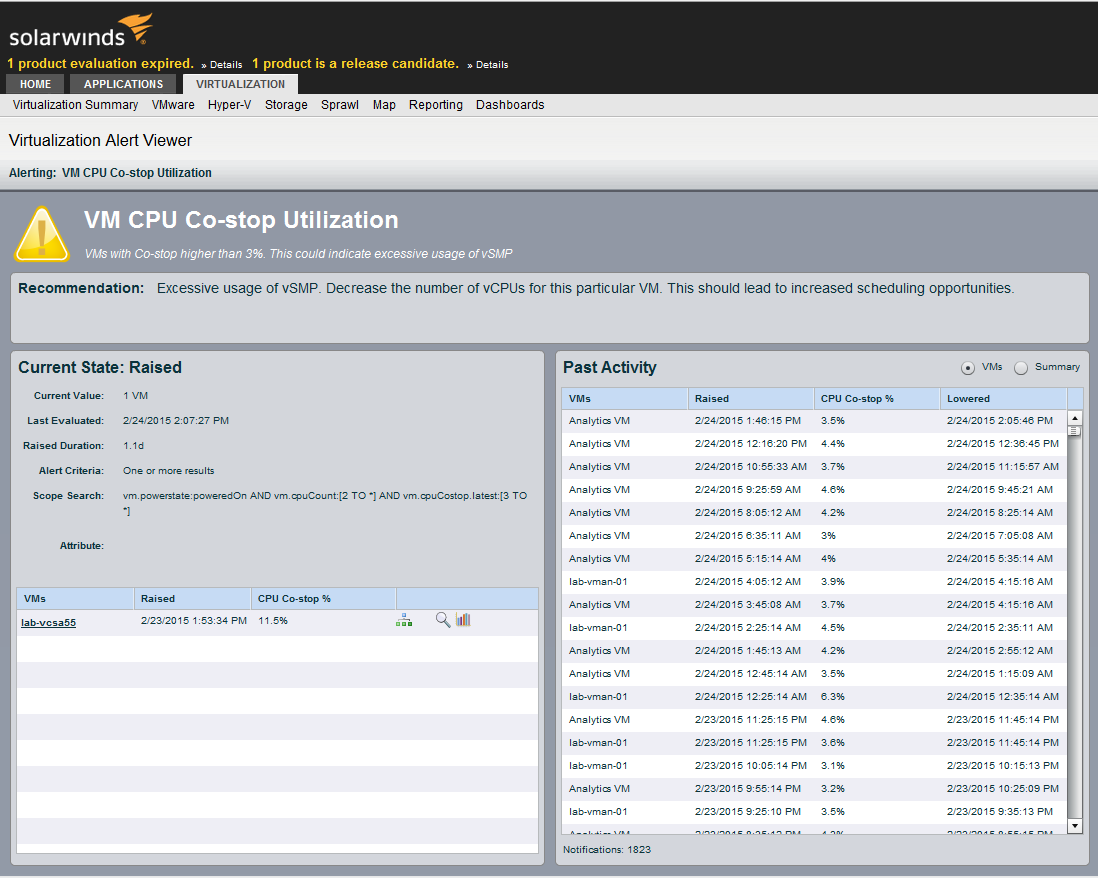Image resolution: width=1098 pixels, height=878 pixels.
Task: Select lab-vman-01 row raised 2/23/2015 10:05:14 PM
Action: pyautogui.click(x=814, y=766)
